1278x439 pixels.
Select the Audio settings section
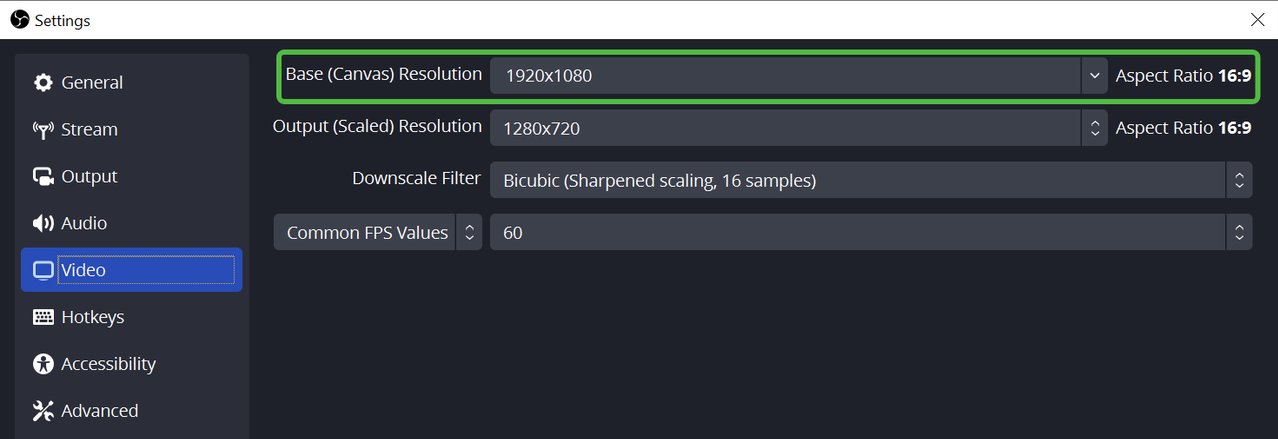(84, 224)
